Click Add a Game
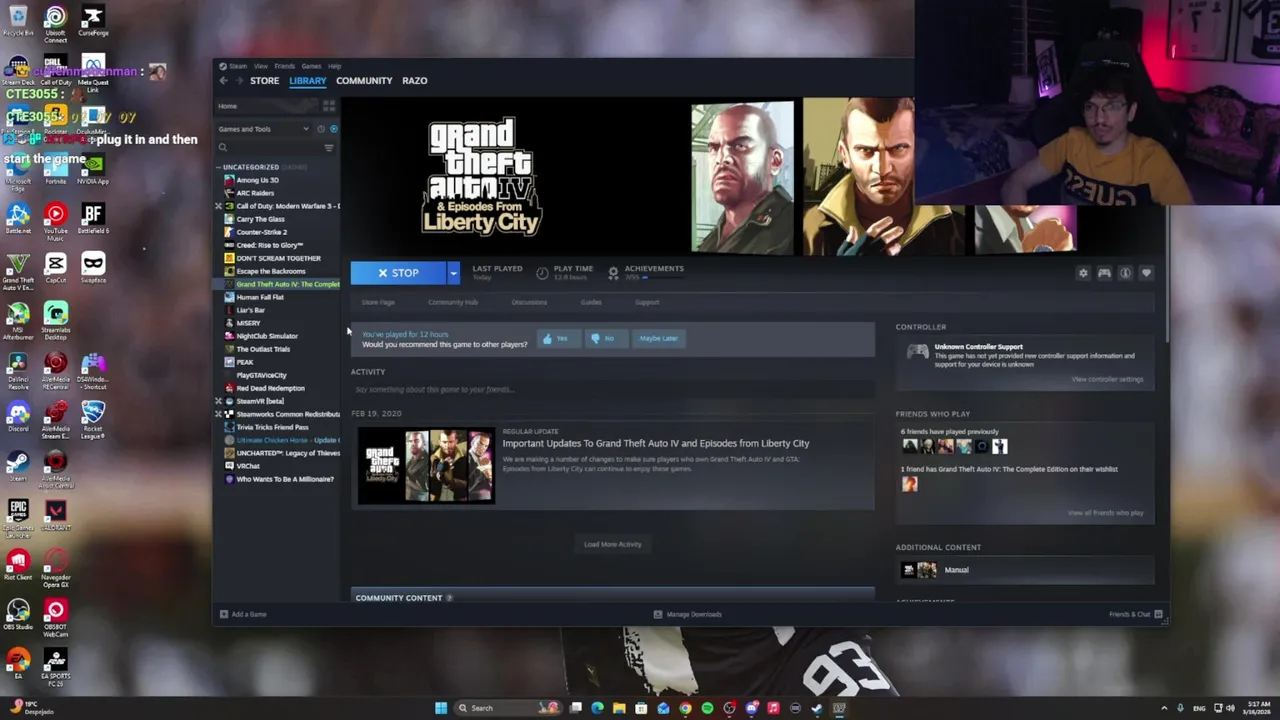 coord(243,614)
